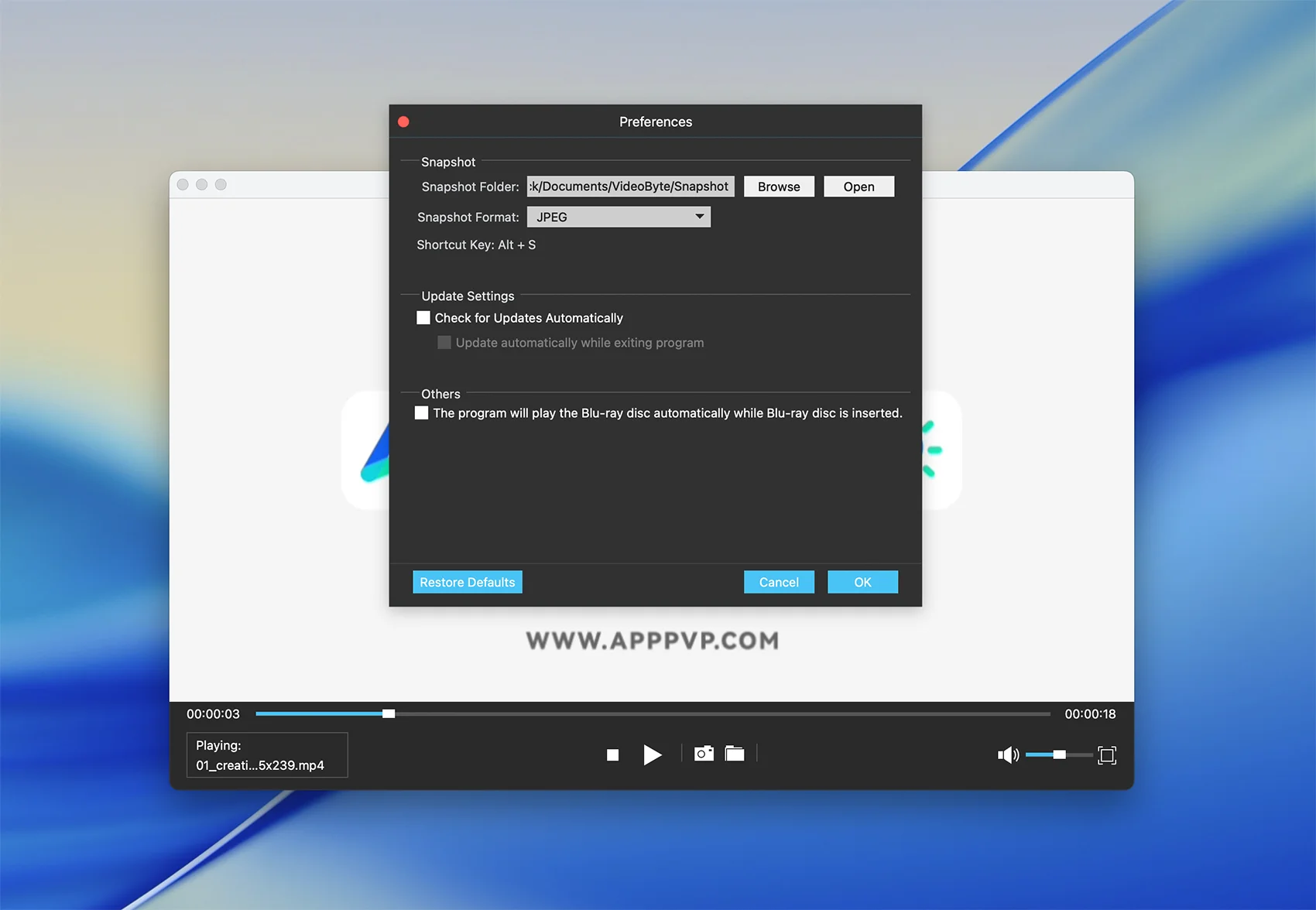Click the Playing file name box
The height and width of the screenshot is (910, 1316).
[x=267, y=755]
